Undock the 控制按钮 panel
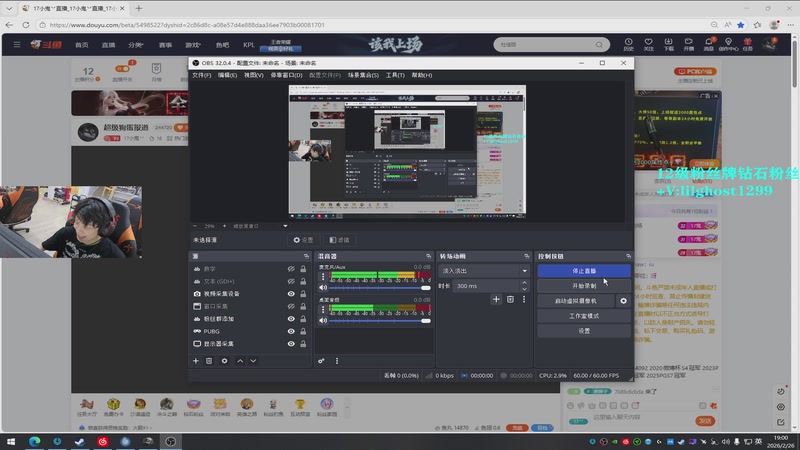Image resolution: width=800 pixels, height=450 pixels. click(628, 256)
